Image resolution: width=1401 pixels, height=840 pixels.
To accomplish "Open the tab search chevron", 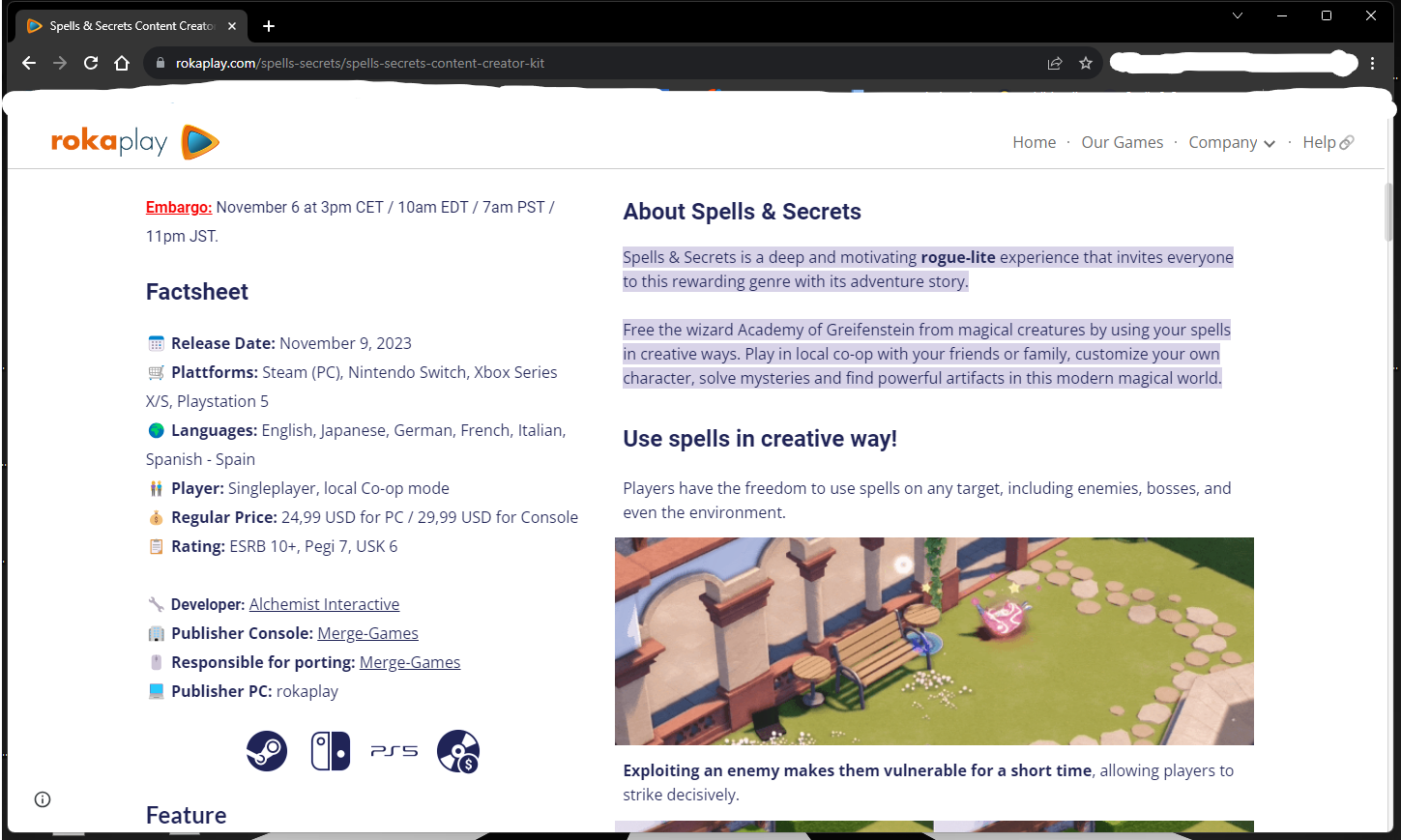I will click(1238, 15).
